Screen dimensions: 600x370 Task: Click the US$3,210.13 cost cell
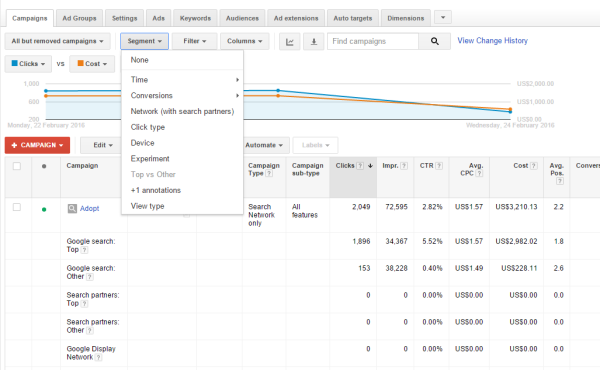point(516,207)
